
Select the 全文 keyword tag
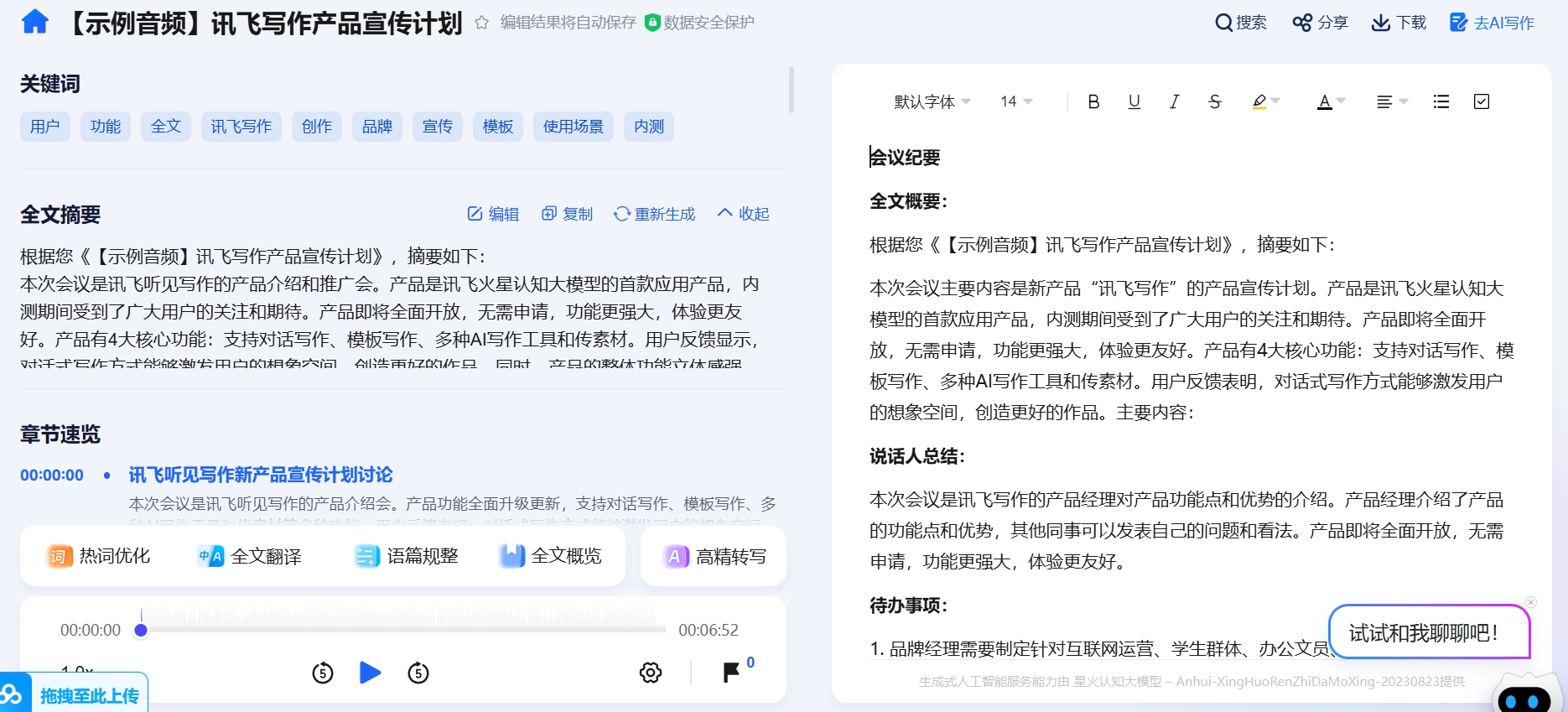tap(166, 127)
